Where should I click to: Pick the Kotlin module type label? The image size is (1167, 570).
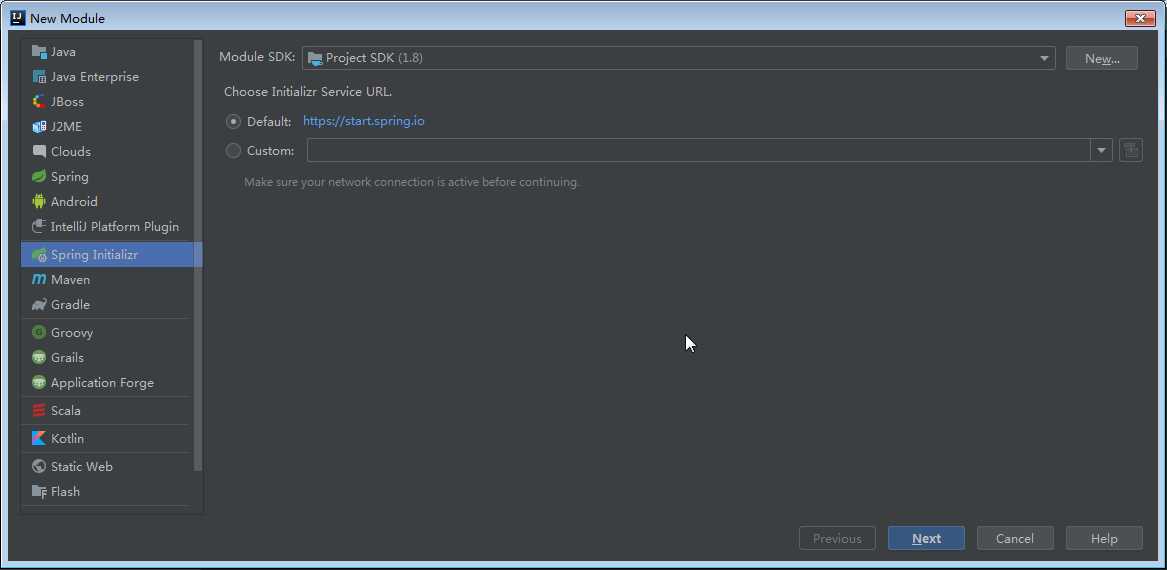pyautogui.click(x=68, y=438)
